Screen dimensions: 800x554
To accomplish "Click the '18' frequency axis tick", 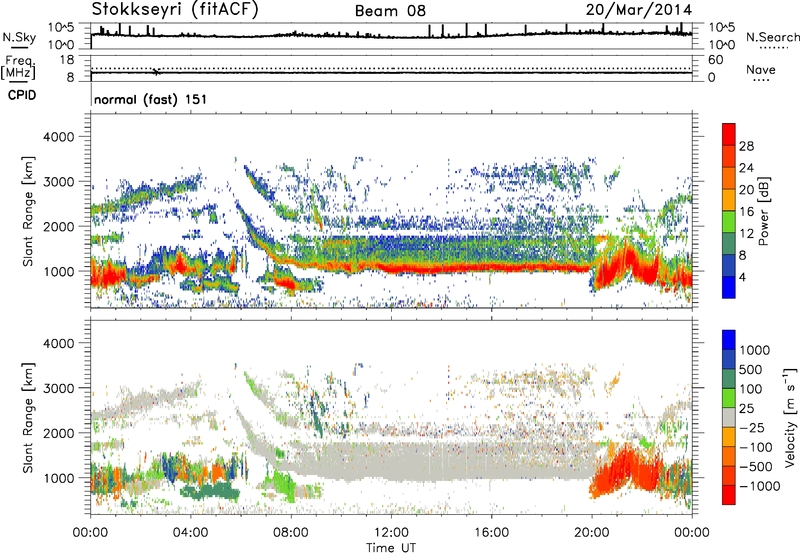I will [x=67, y=60].
